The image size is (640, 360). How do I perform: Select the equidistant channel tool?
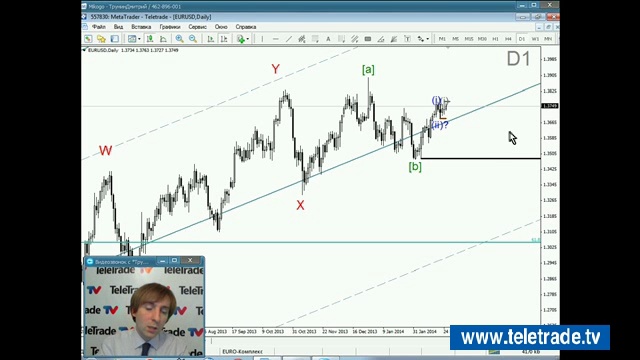tap(302, 39)
